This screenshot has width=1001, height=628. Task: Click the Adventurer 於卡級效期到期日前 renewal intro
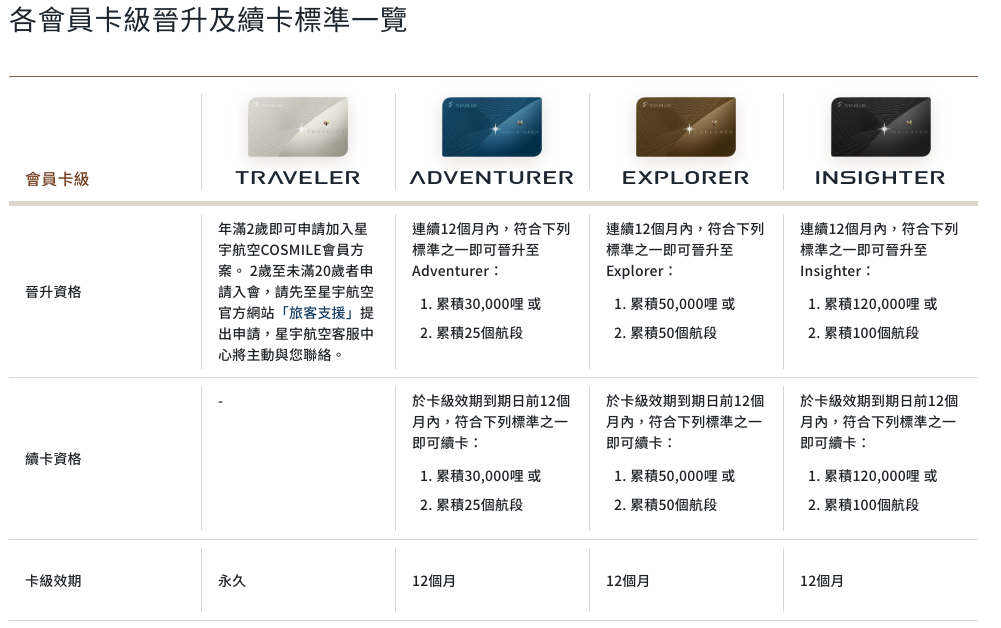coord(491,422)
